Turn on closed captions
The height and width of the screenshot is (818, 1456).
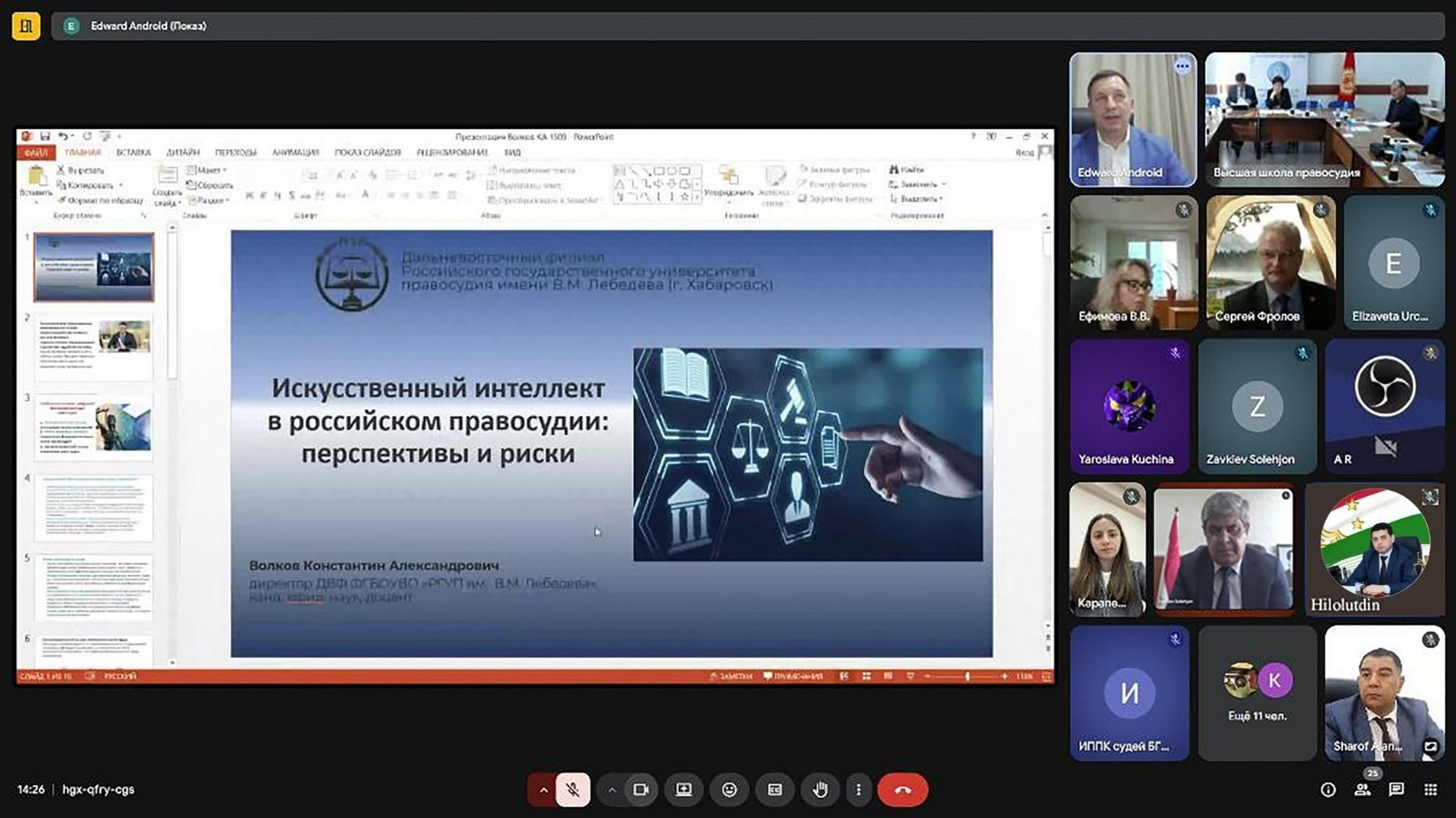click(x=774, y=790)
